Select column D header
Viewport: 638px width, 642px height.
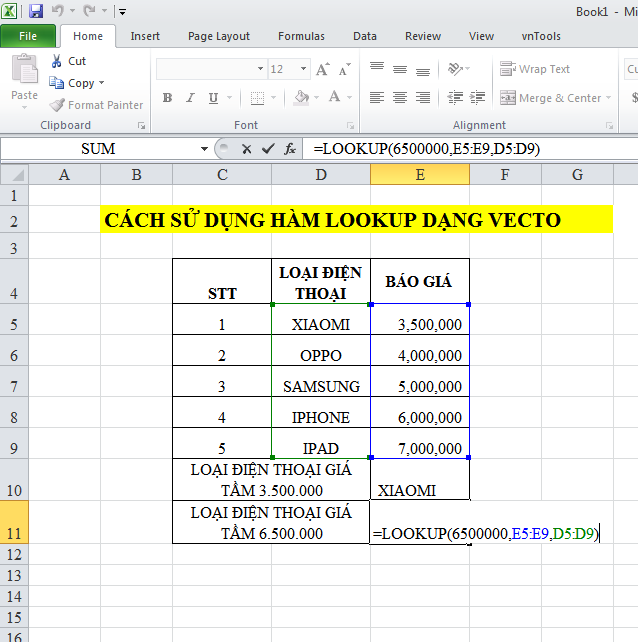321,174
